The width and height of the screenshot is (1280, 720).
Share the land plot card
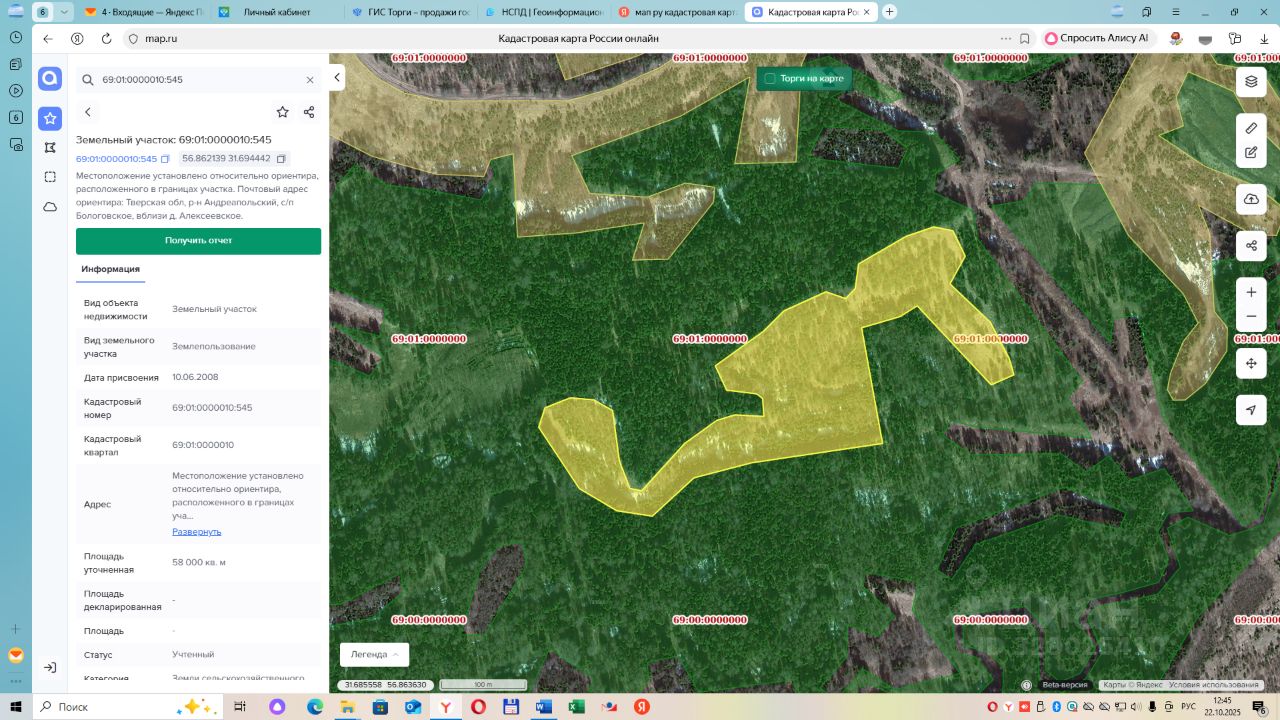coord(309,112)
